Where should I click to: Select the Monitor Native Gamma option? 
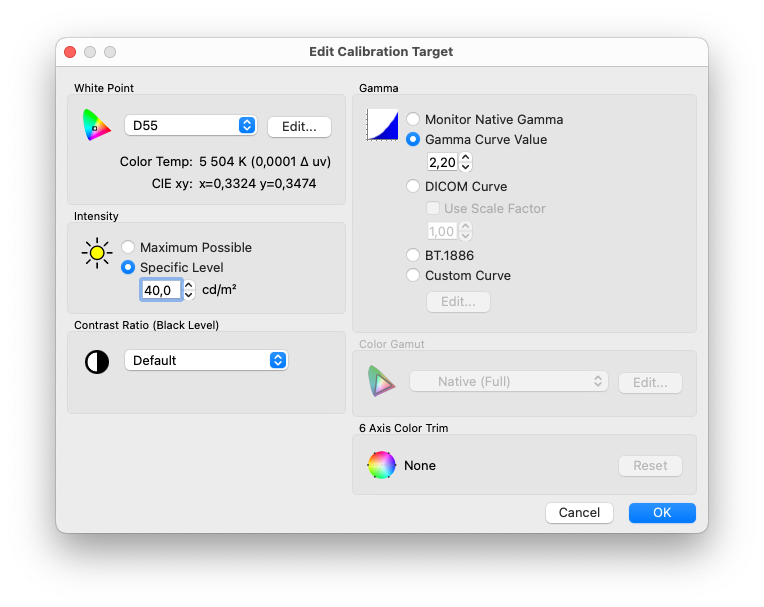(x=413, y=119)
